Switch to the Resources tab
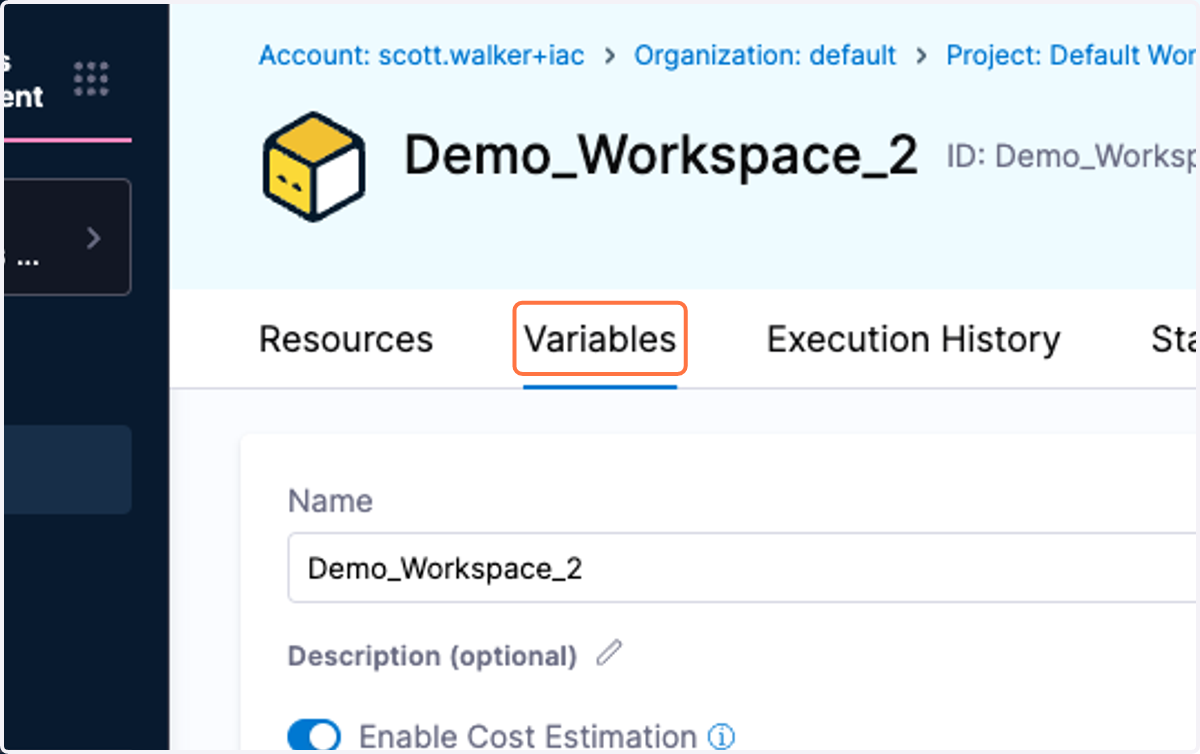The width and height of the screenshot is (1200, 754). pos(346,340)
